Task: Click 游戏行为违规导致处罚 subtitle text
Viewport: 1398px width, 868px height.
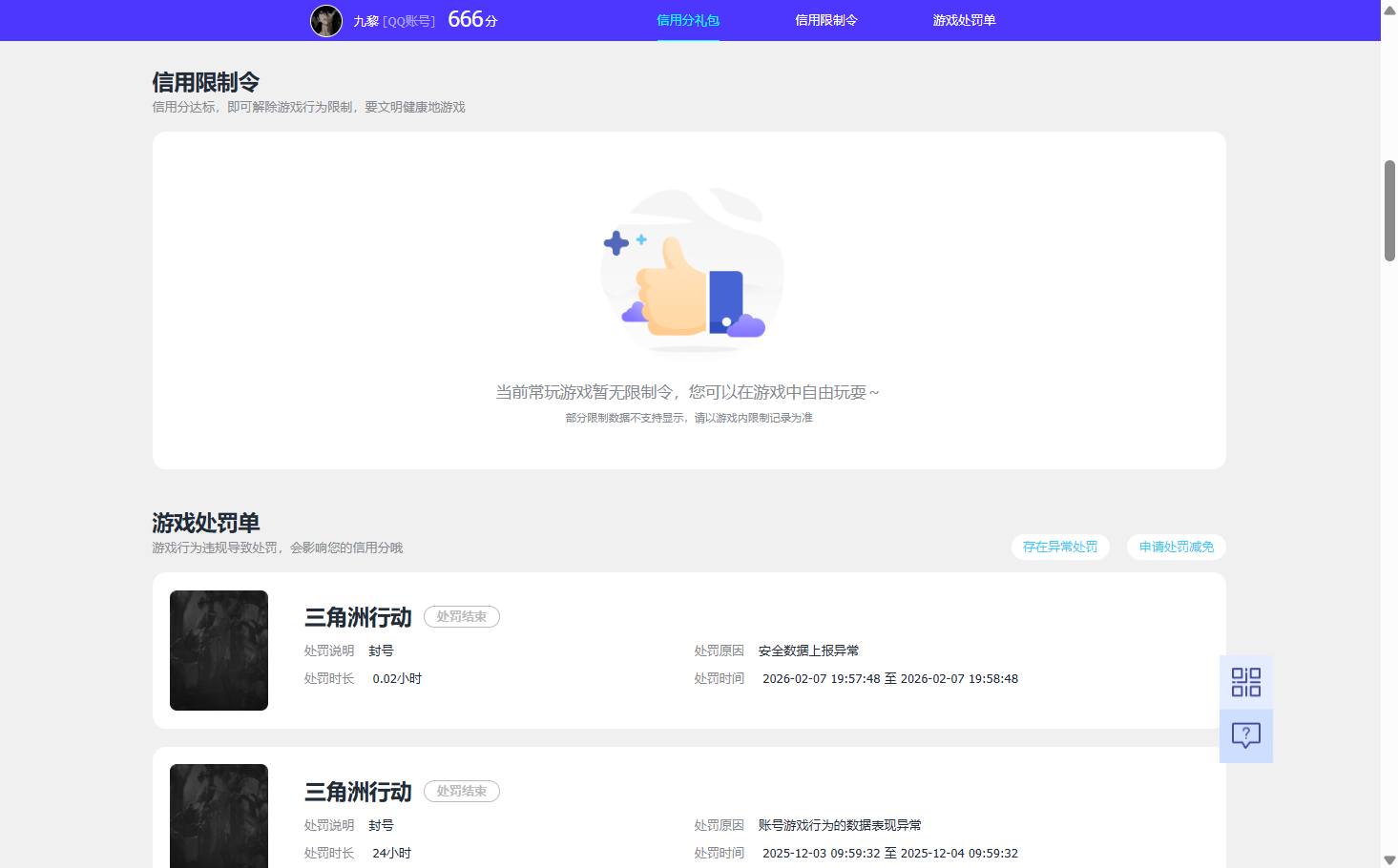Action: pos(277,548)
